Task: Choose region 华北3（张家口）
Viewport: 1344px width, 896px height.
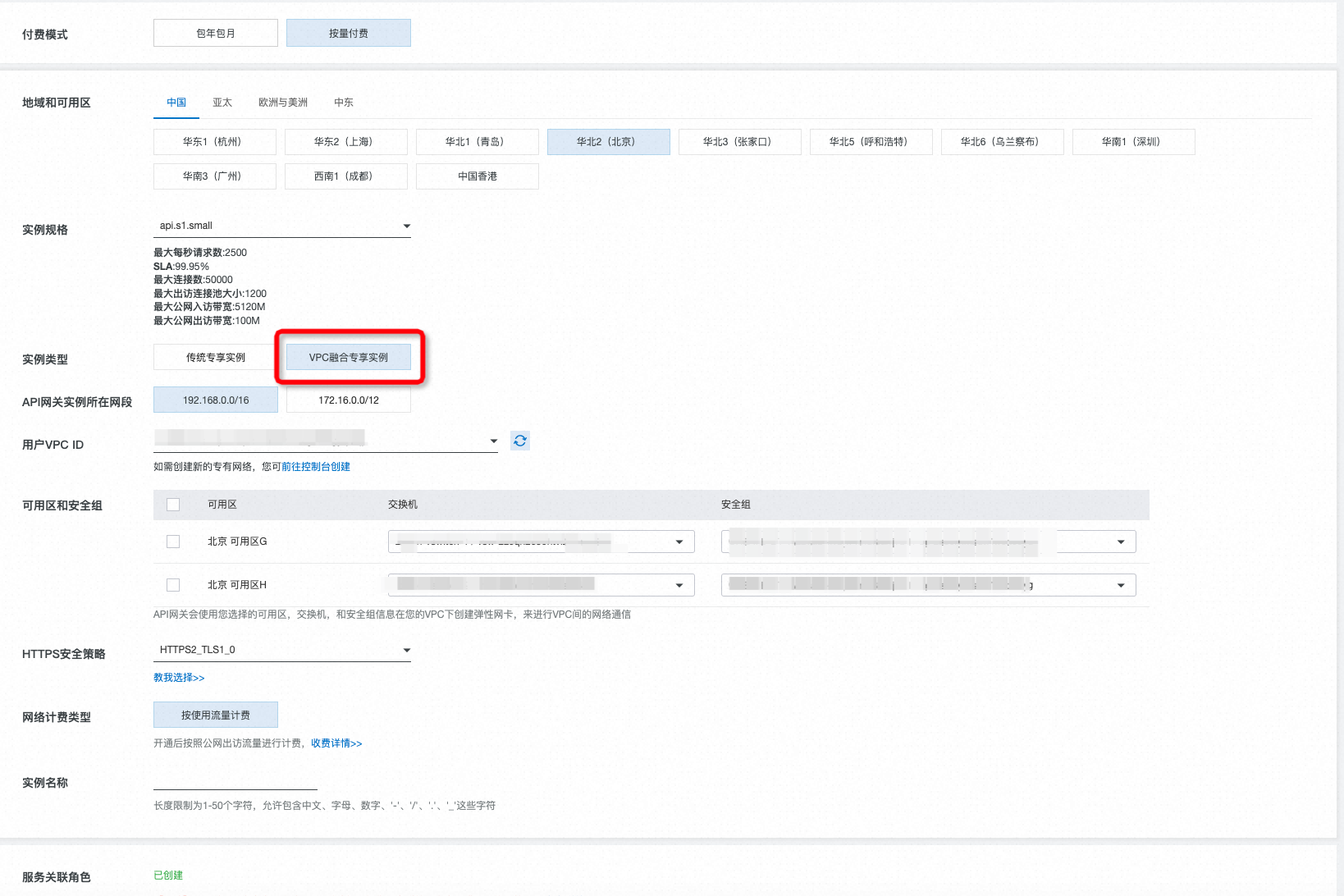Action: pyautogui.click(x=740, y=142)
